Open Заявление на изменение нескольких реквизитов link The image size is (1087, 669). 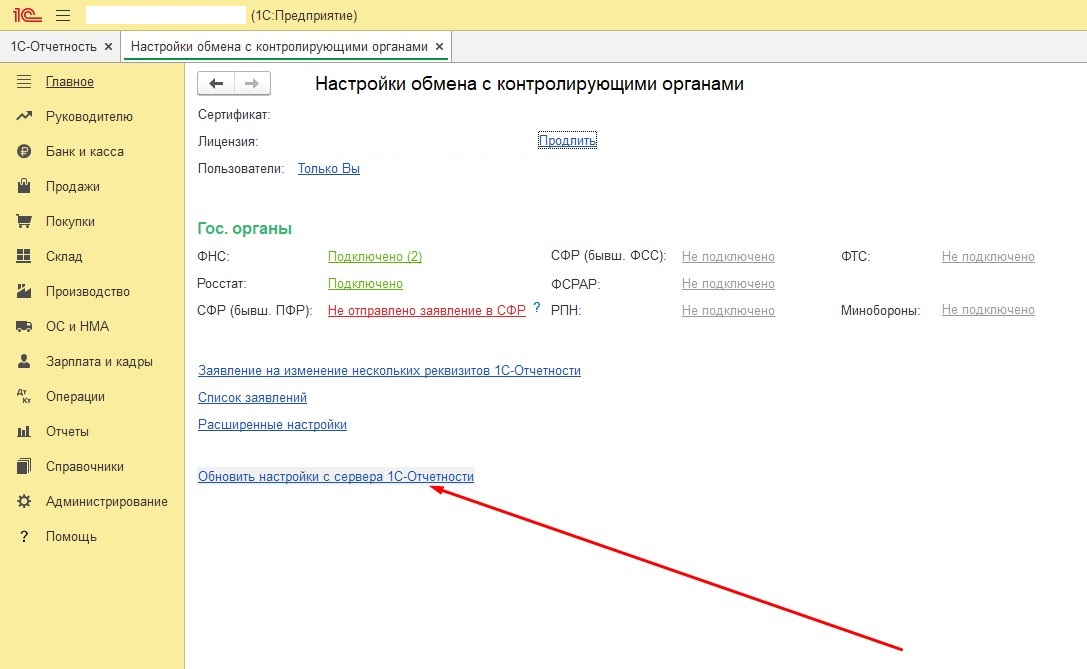[x=389, y=370]
